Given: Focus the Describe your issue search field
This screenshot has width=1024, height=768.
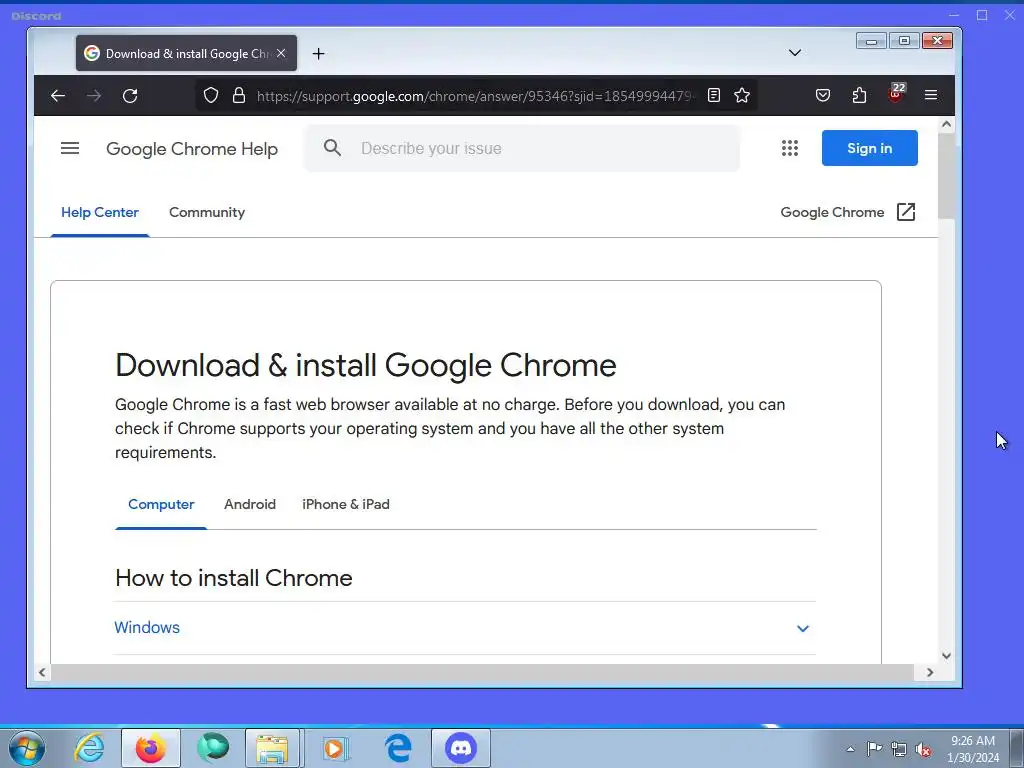Looking at the screenshot, I should (522, 148).
